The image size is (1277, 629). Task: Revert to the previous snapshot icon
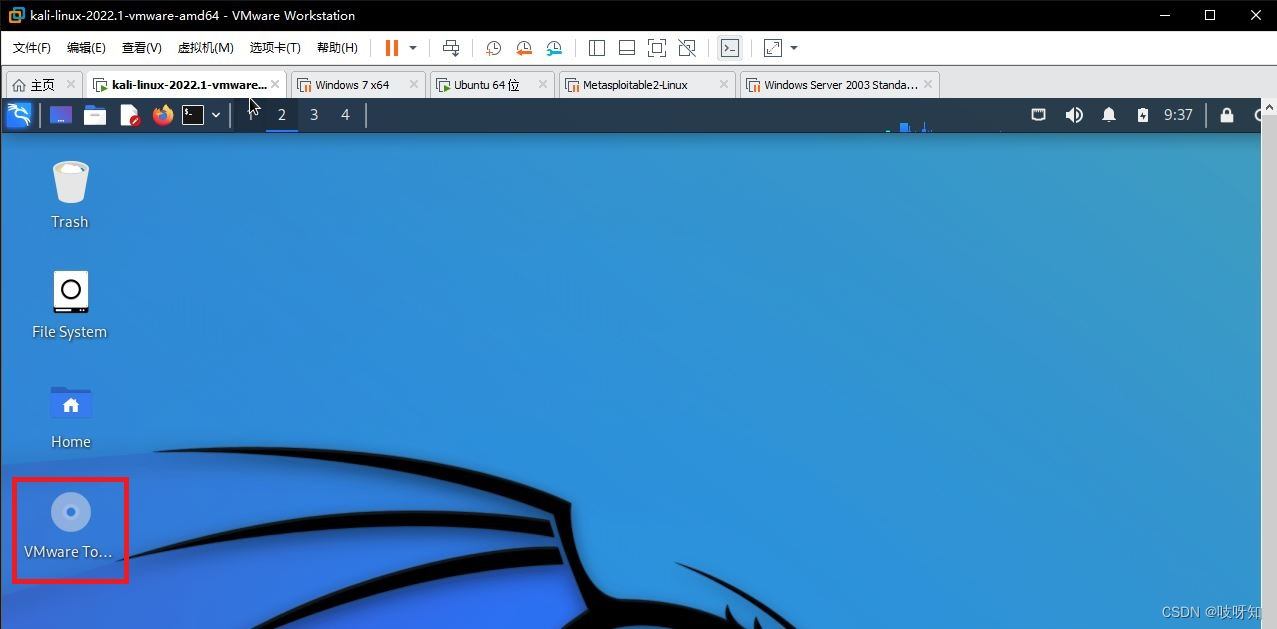click(x=524, y=48)
